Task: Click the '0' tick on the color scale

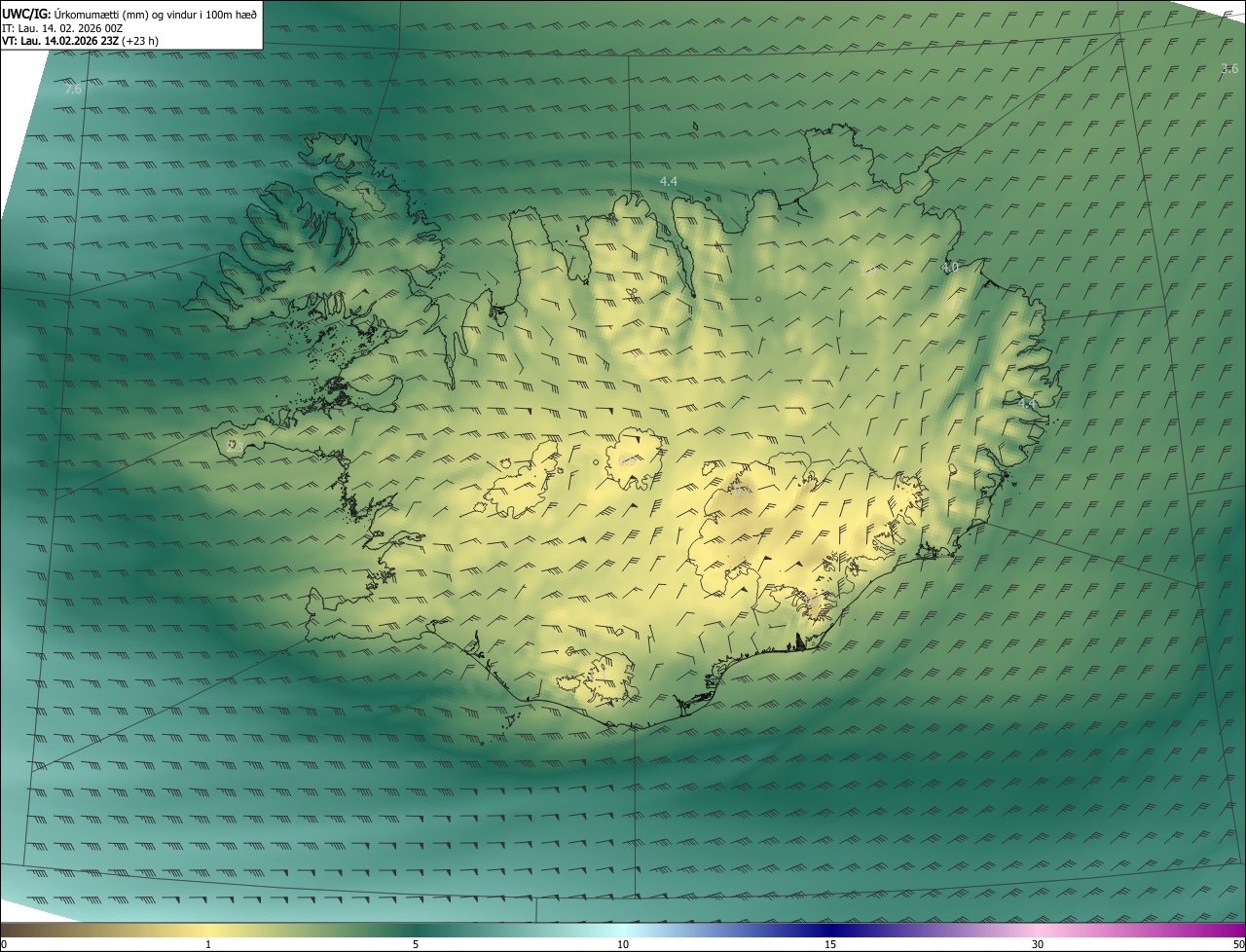Action: [4, 944]
